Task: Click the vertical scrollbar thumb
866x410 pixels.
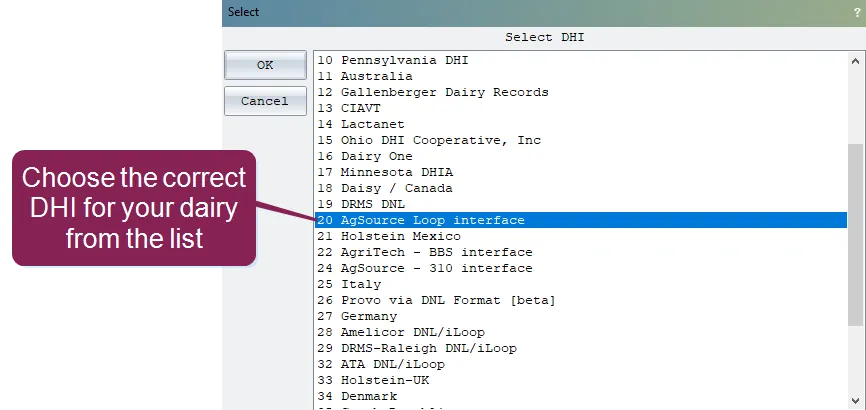Action: tap(856, 235)
